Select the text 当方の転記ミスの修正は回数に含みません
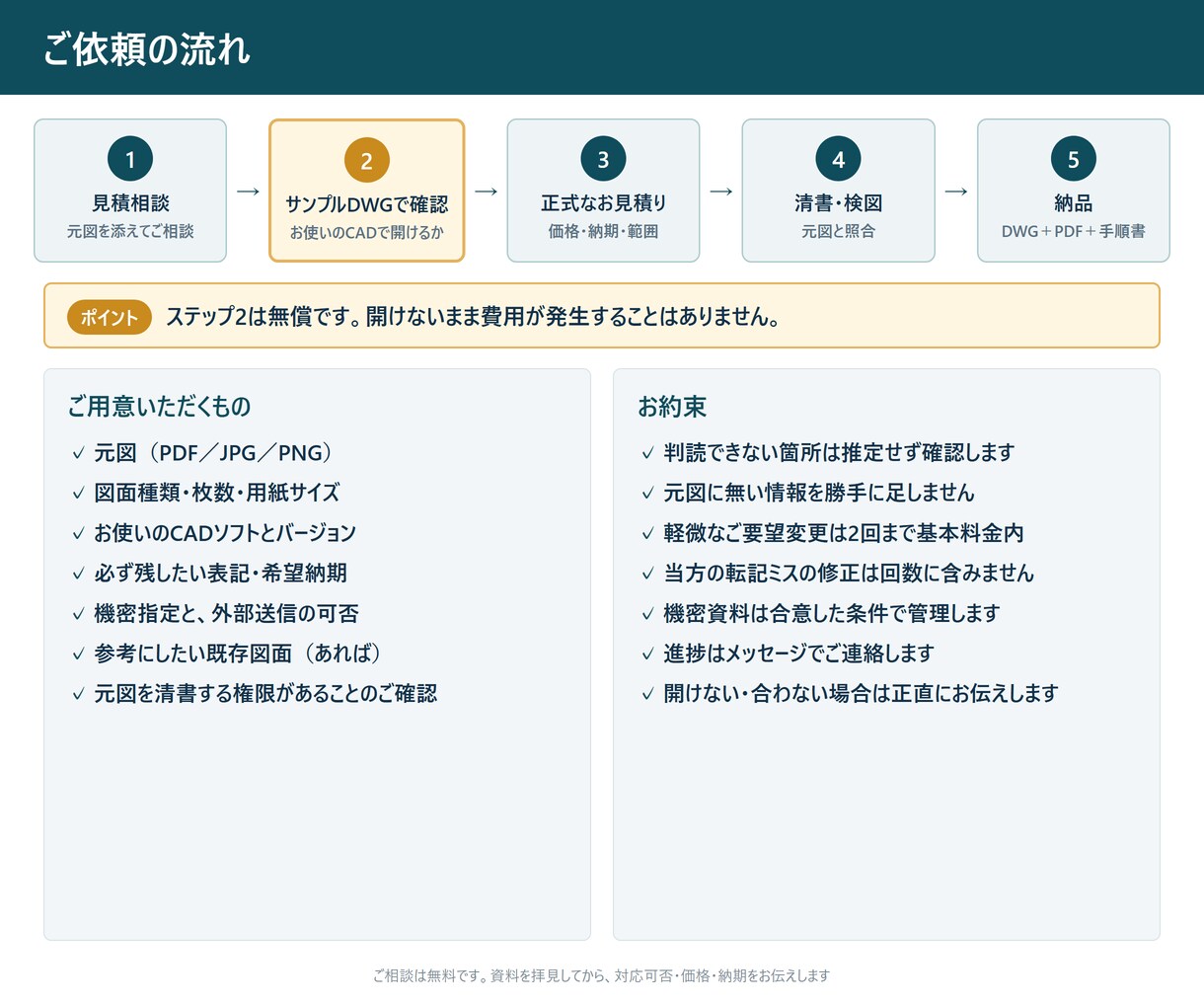Screen dimensions: 1204x1003 [849, 573]
